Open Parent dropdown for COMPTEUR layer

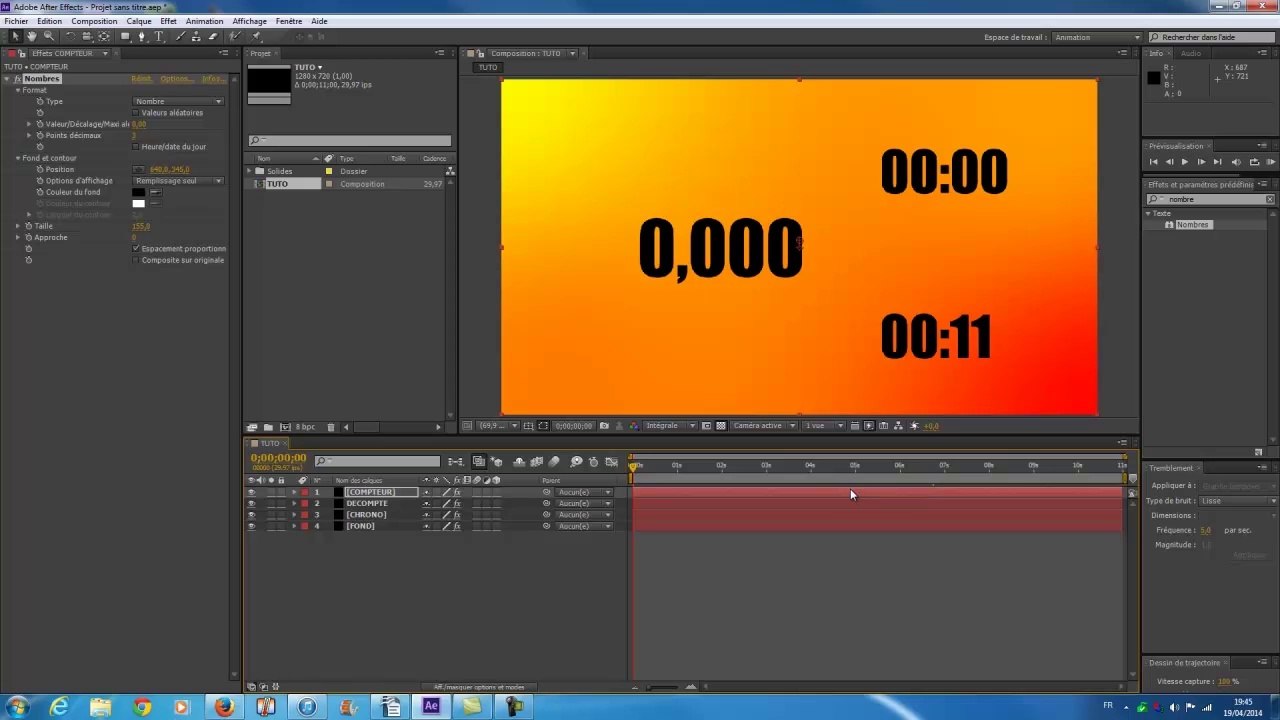tap(585, 492)
